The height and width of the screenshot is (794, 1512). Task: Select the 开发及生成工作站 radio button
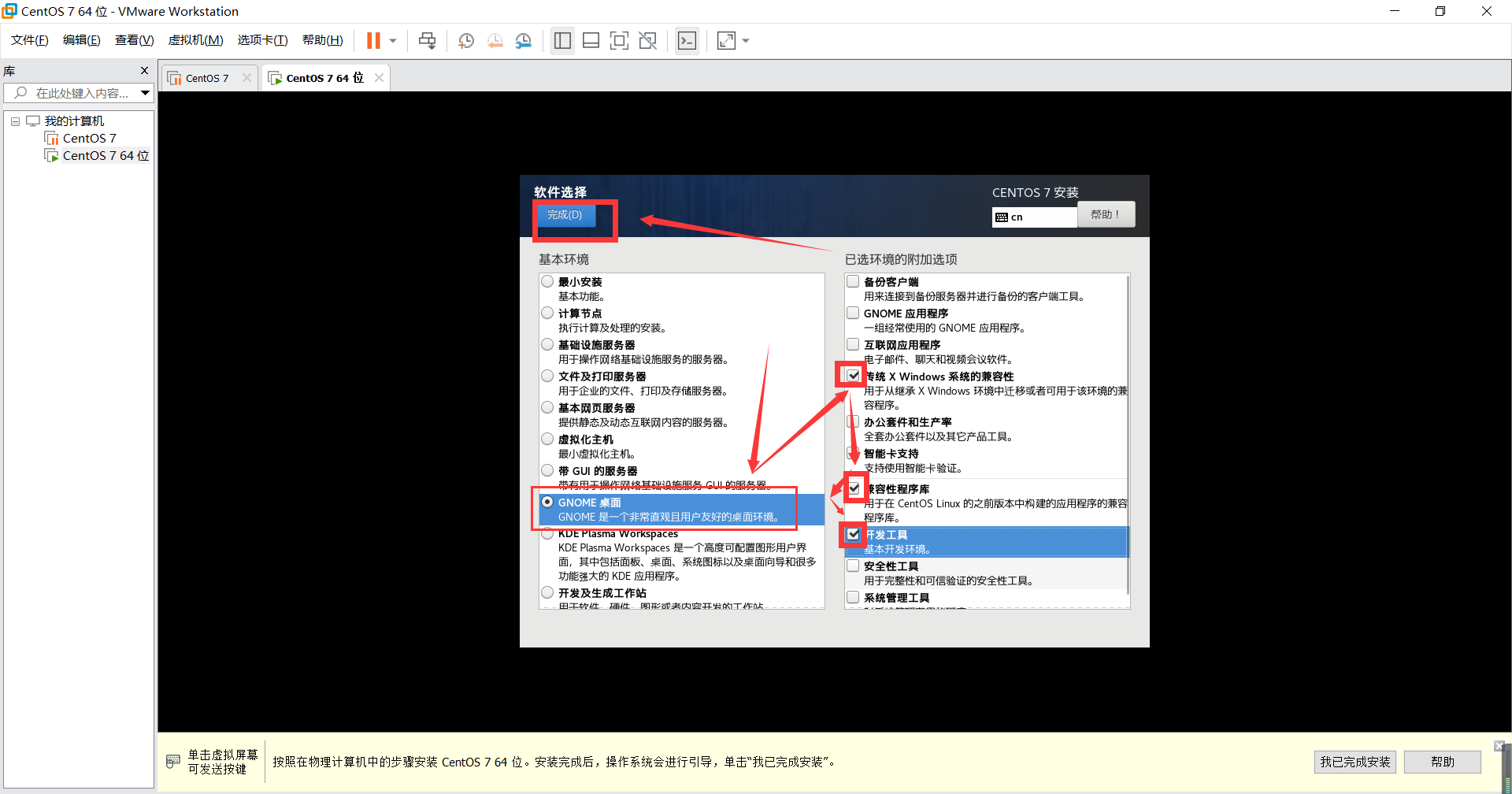[x=547, y=592]
